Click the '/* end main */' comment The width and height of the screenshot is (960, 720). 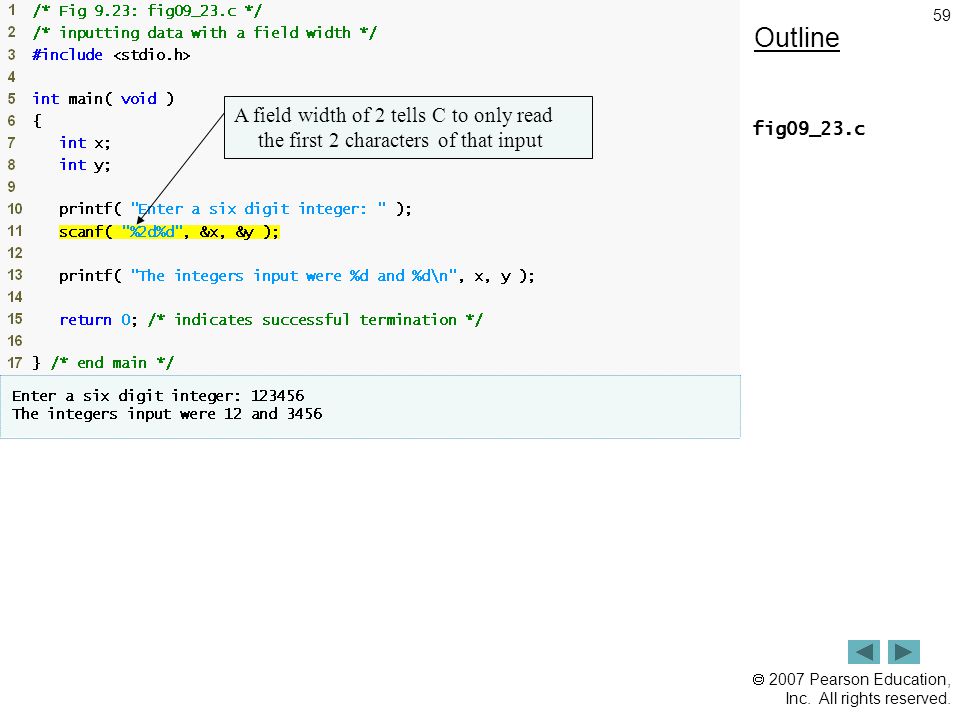click(113, 363)
